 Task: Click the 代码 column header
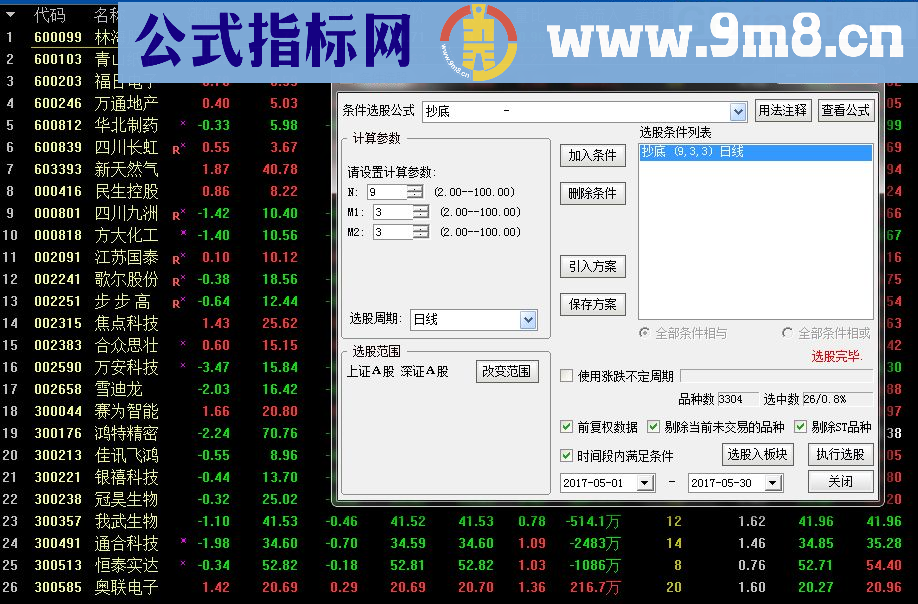coord(50,15)
